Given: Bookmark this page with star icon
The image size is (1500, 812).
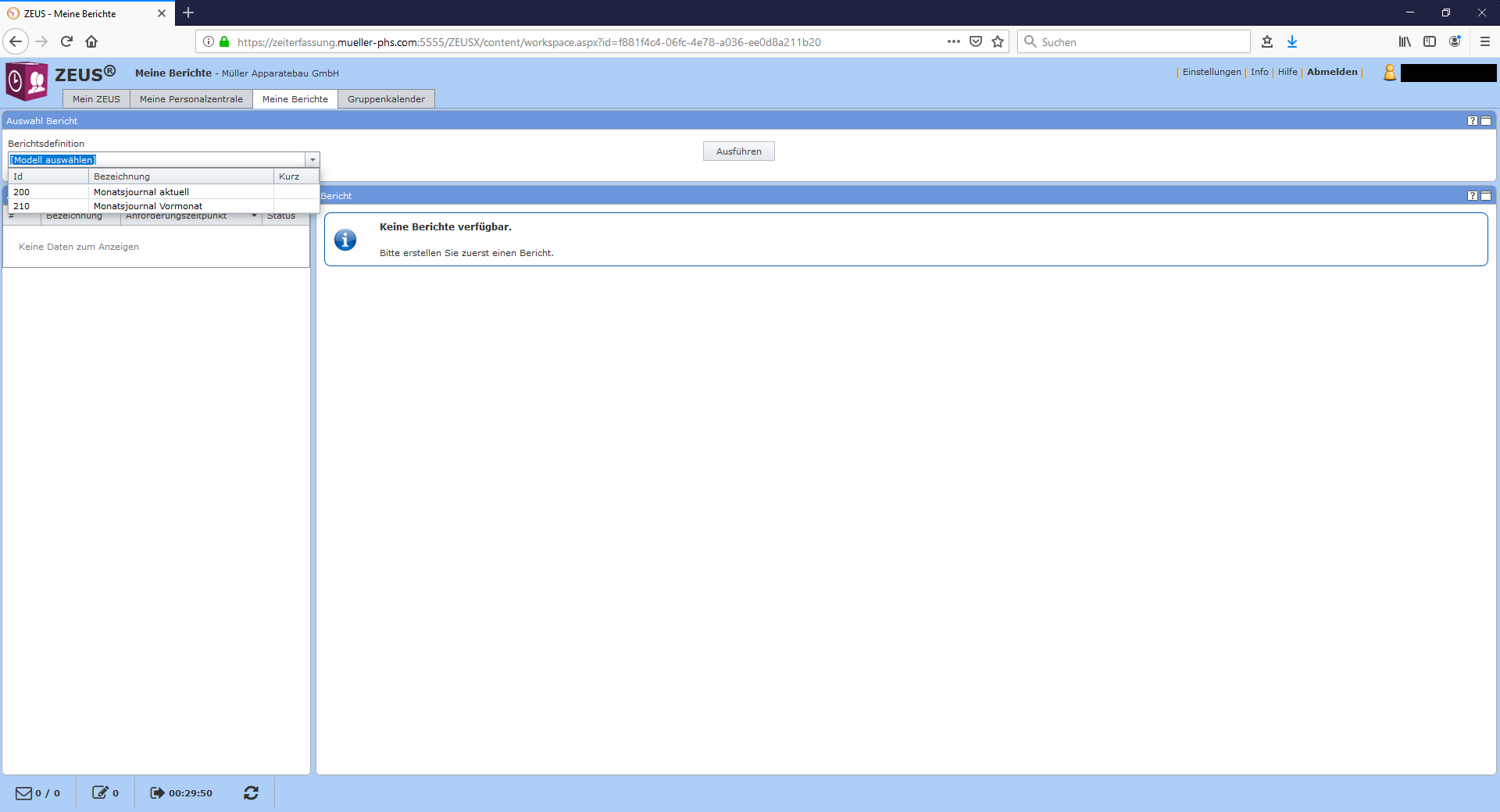Looking at the screenshot, I should coord(998,42).
